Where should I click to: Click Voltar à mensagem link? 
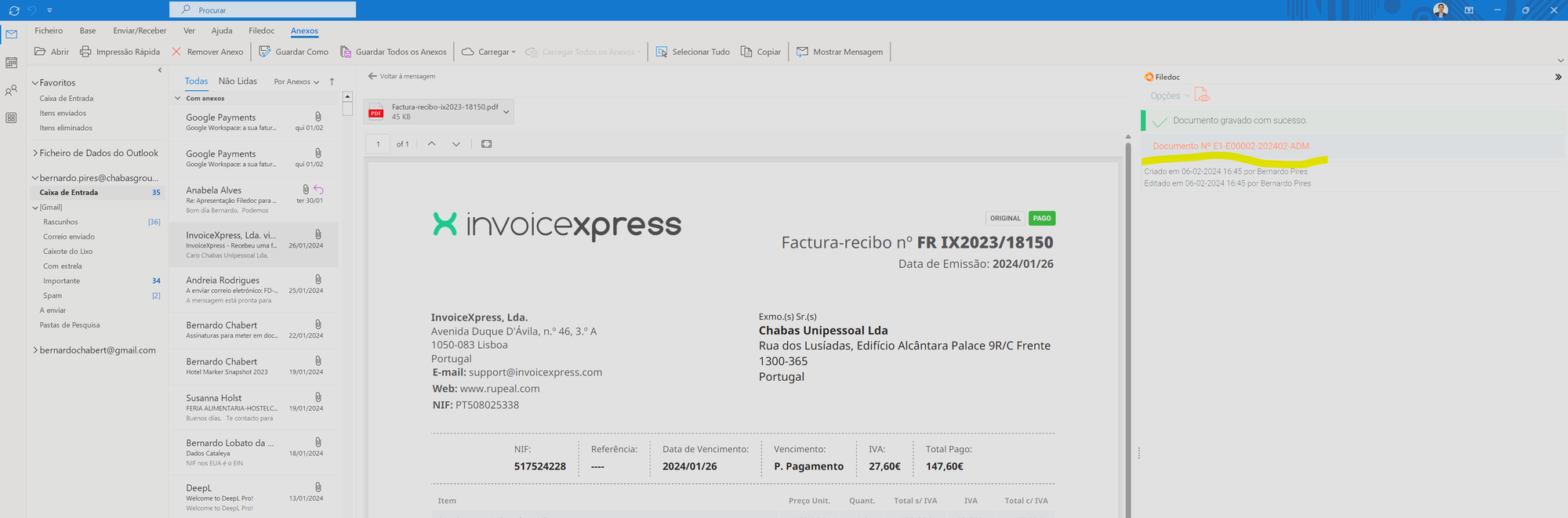point(401,76)
